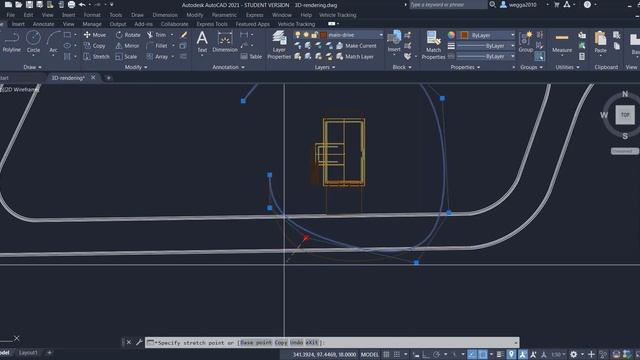The height and width of the screenshot is (360, 640).
Task: Expand the Annotation panel
Action: pos(228,67)
